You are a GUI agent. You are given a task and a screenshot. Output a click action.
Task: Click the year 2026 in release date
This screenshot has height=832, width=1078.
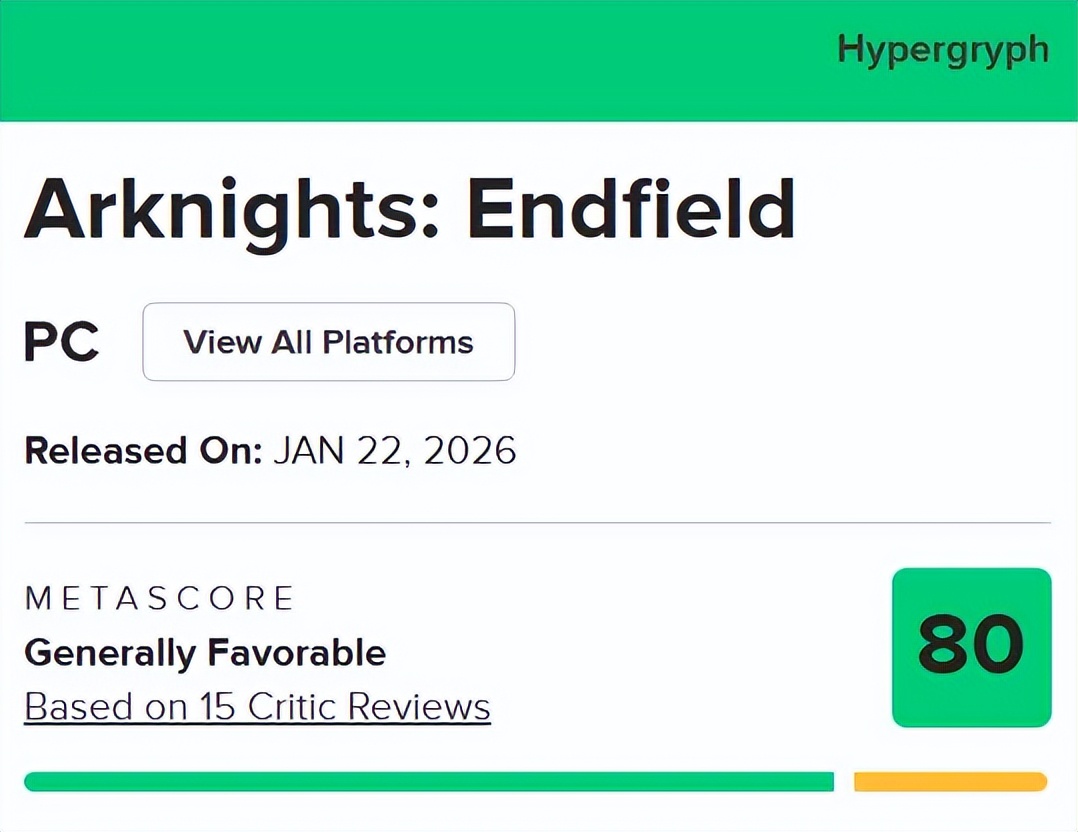tap(470, 450)
